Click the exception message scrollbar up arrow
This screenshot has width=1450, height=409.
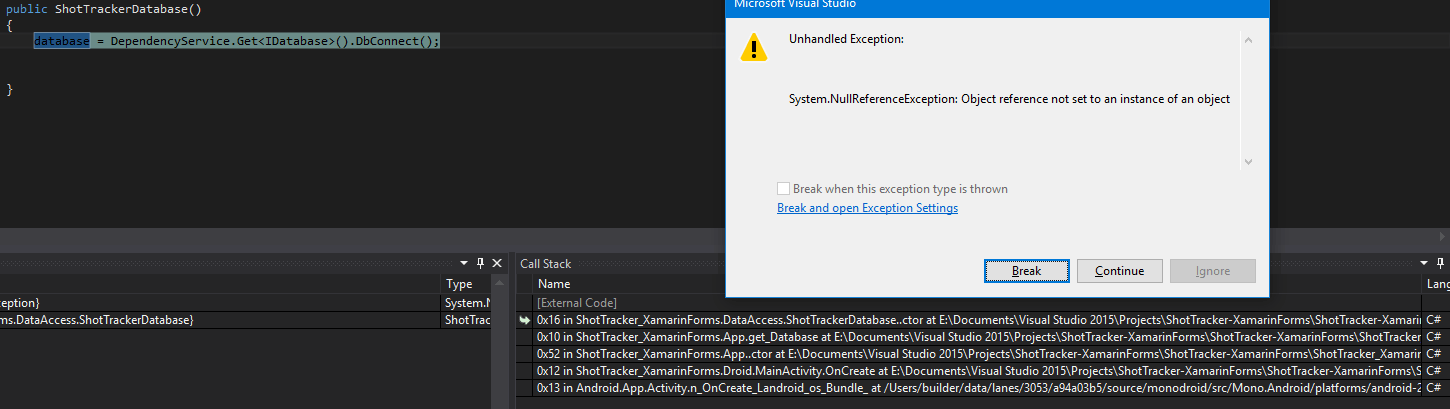click(1247, 40)
